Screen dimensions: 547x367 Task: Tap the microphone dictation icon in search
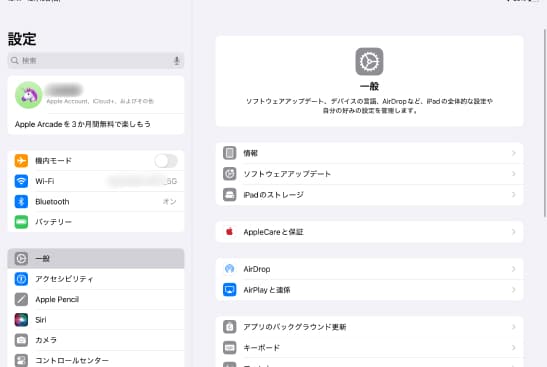tap(177, 61)
